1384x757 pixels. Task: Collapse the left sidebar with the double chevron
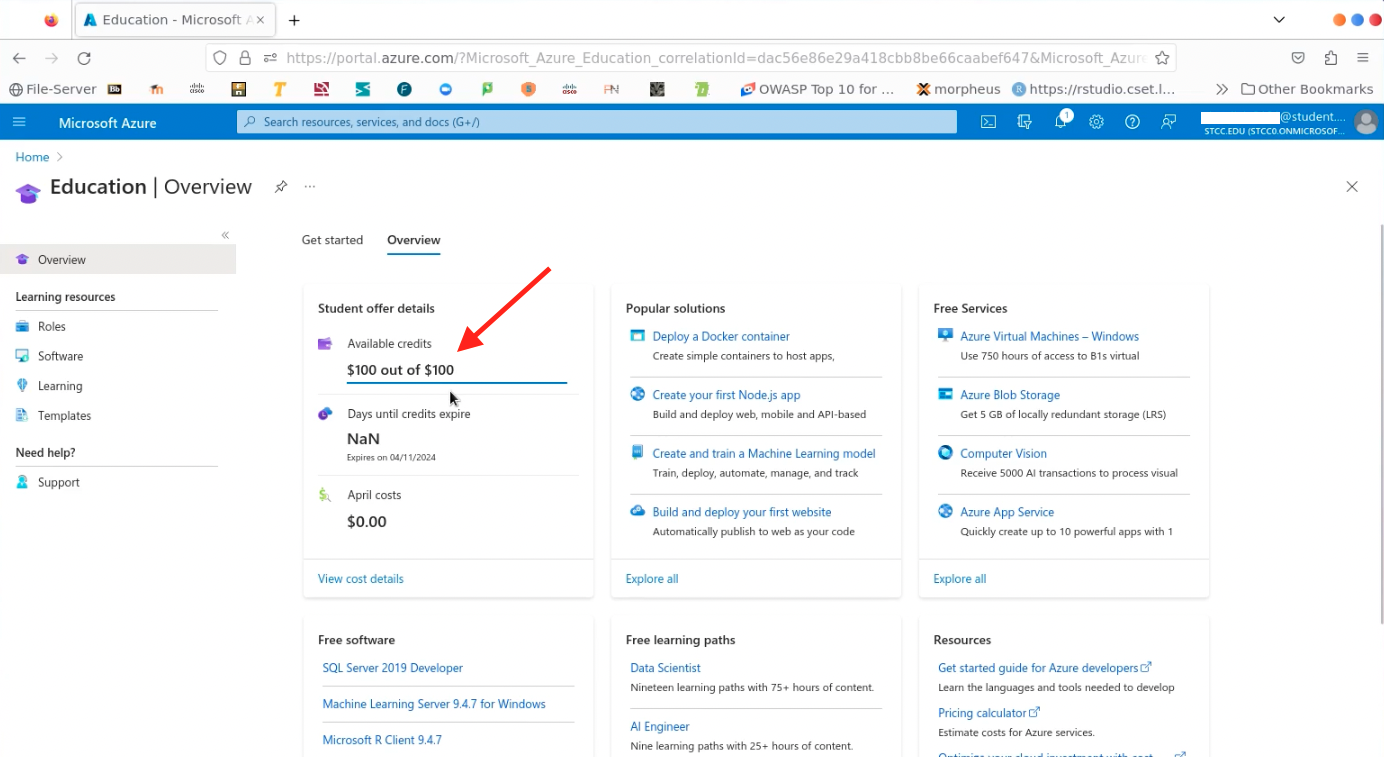pyautogui.click(x=225, y=235)
